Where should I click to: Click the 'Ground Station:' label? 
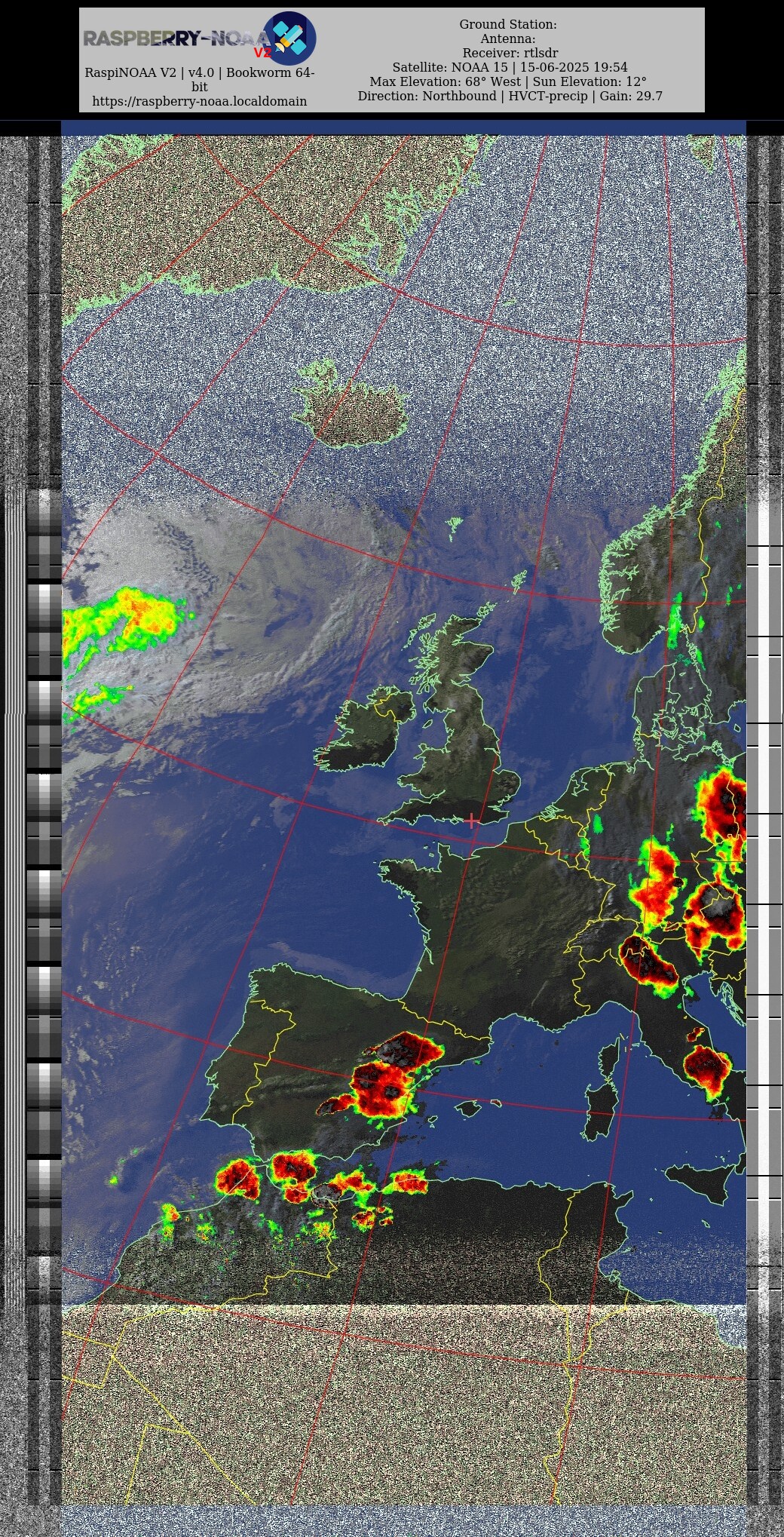pyautogui.click(x=508, y=24)
